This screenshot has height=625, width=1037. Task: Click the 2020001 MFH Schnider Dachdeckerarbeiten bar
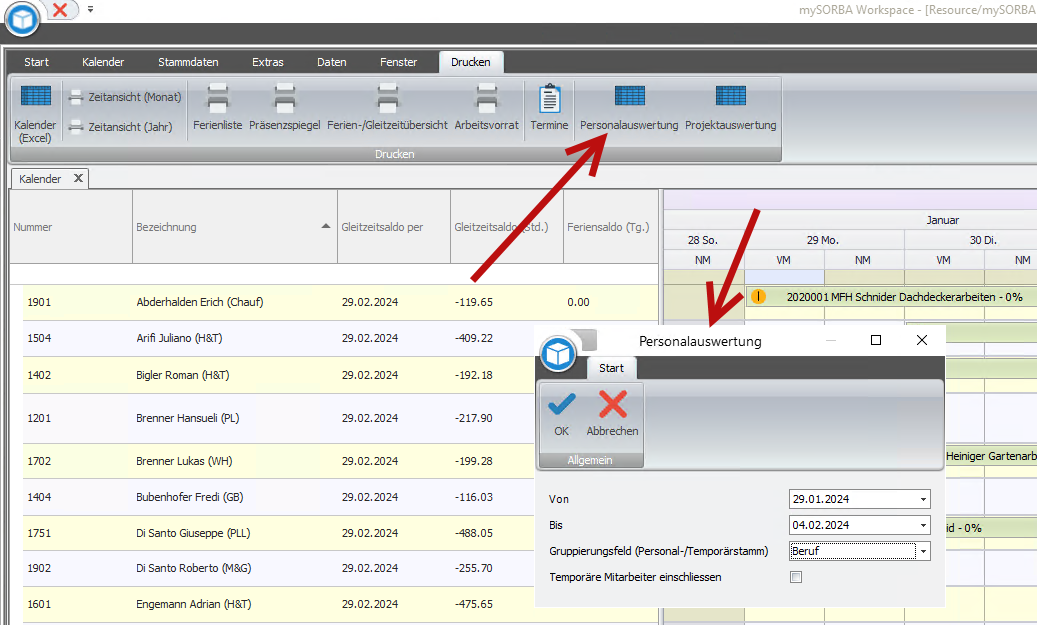click(x=891, y=297)
